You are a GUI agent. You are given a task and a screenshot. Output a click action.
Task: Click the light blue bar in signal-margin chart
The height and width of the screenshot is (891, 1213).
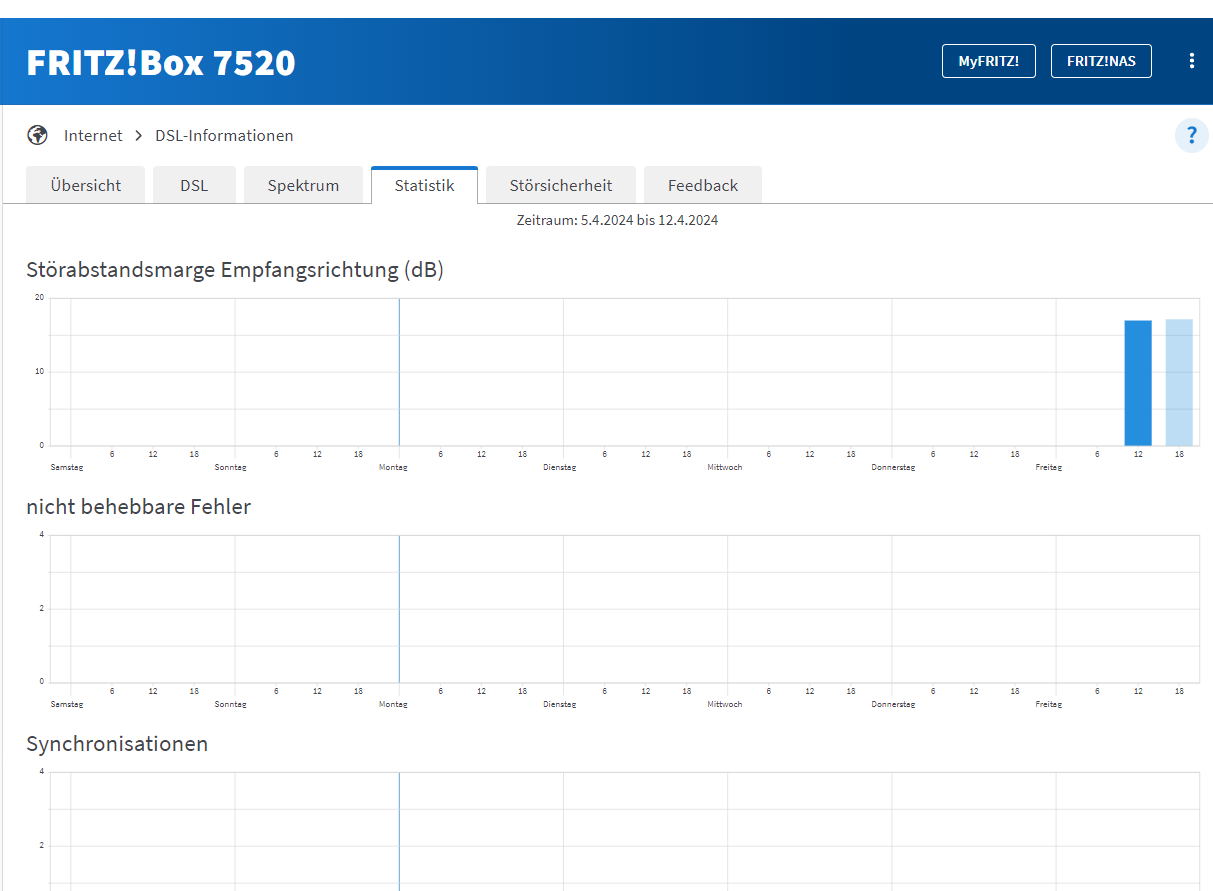[x=1179, y=382]
